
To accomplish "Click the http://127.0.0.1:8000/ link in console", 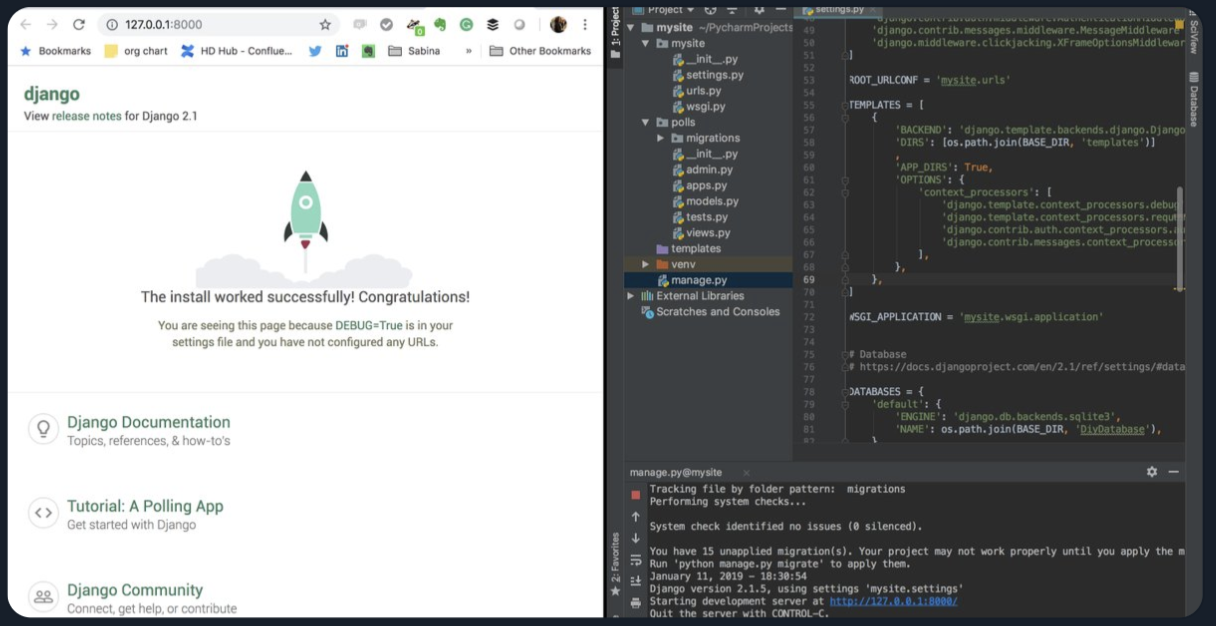I will 893,601.
